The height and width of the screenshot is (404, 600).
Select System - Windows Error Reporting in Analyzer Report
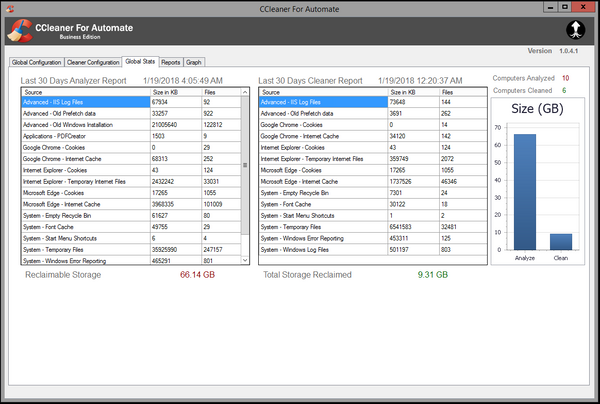click(x=131, y=261)
